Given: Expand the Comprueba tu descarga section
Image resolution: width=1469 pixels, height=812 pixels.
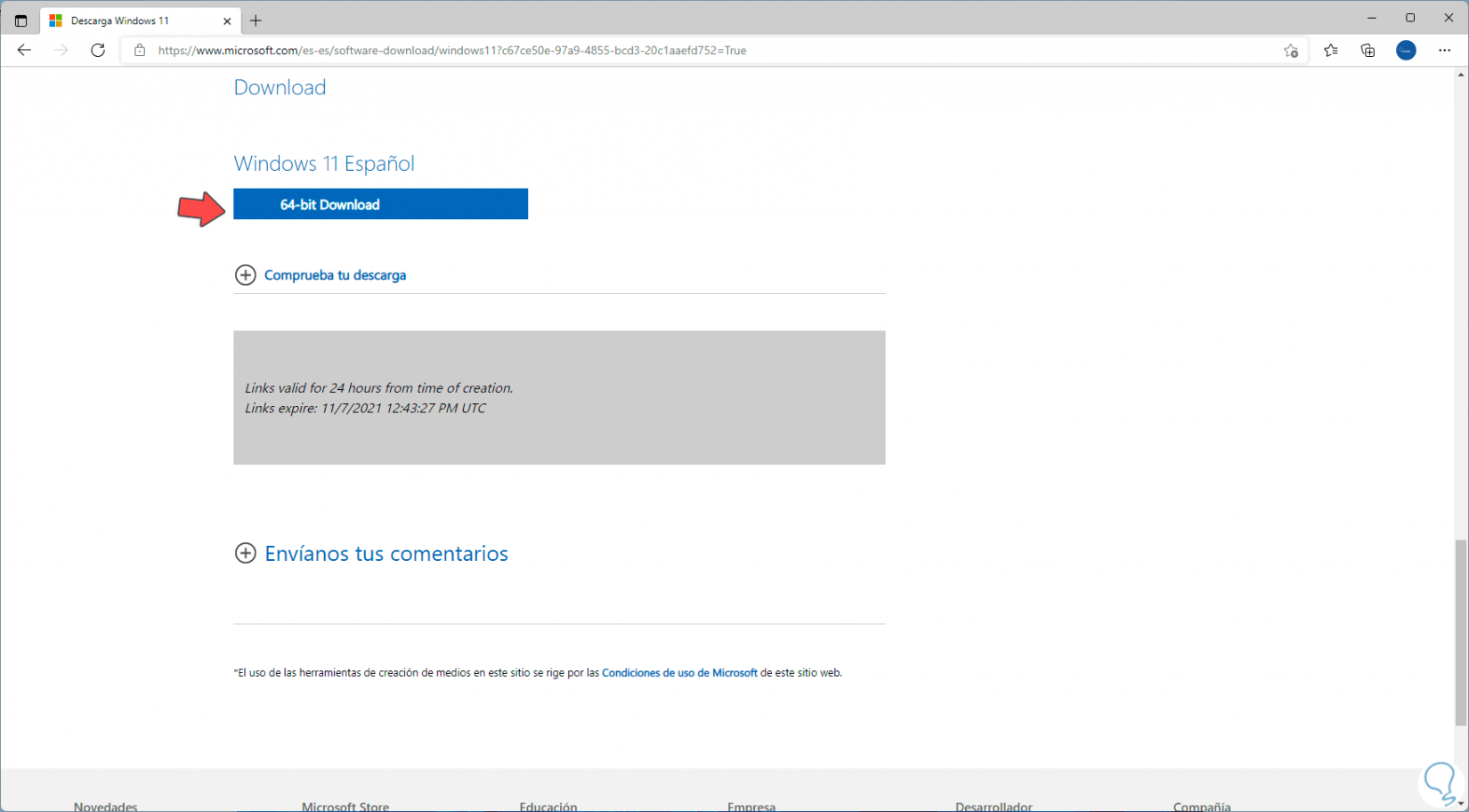Looking at the screenshot, I should click(x=321, y=275).
